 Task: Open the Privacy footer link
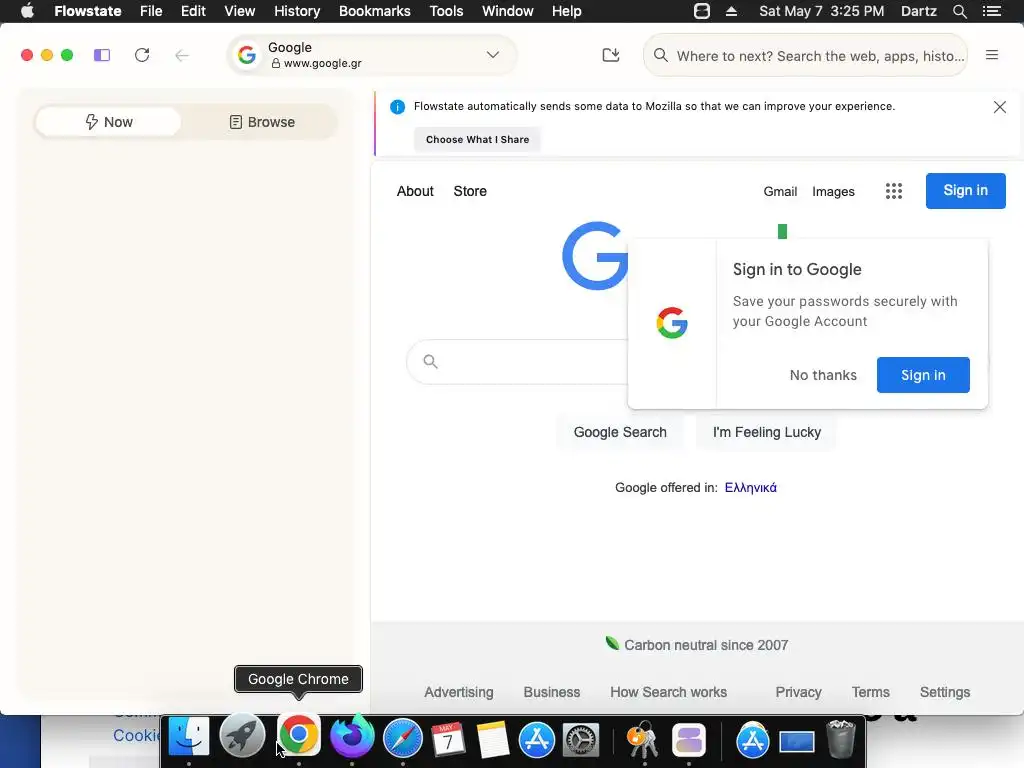[x=798, y=692]
